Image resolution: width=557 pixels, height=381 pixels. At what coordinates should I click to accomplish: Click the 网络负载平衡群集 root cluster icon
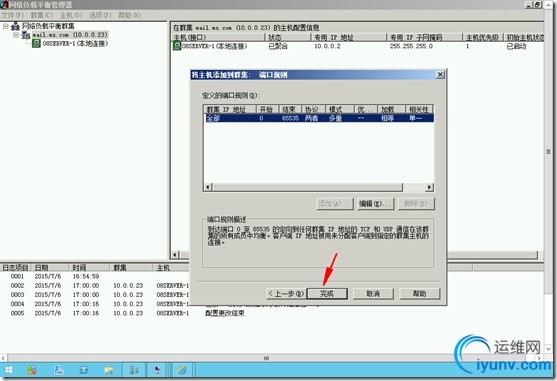tap(15, 26)
